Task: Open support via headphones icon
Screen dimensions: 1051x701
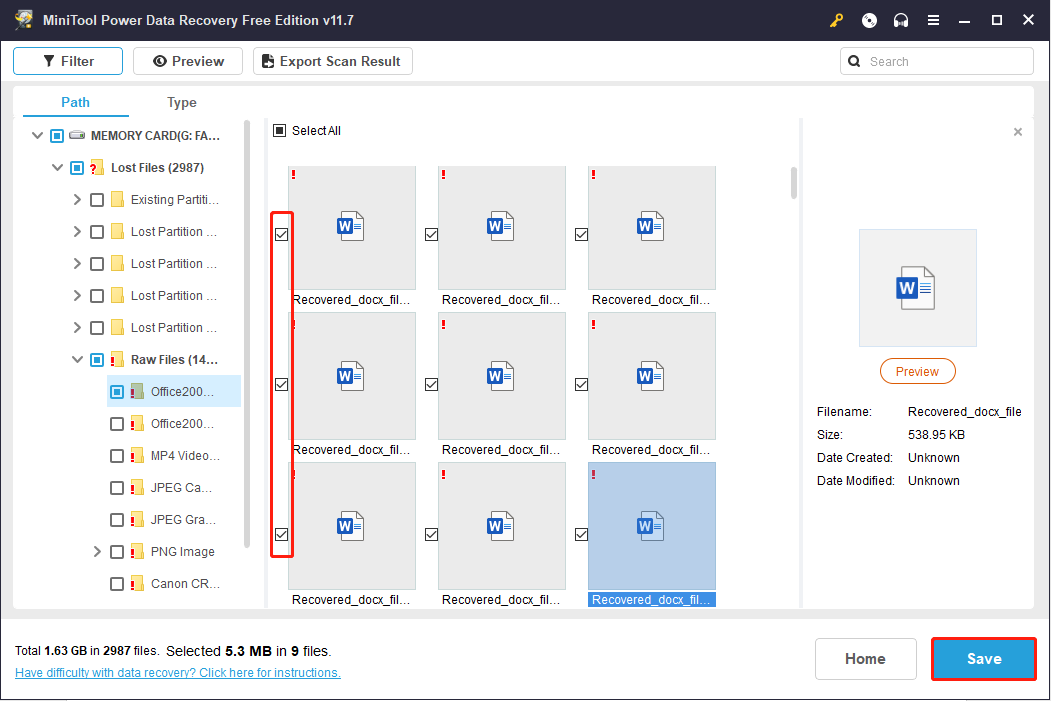Action: (901, 20)
